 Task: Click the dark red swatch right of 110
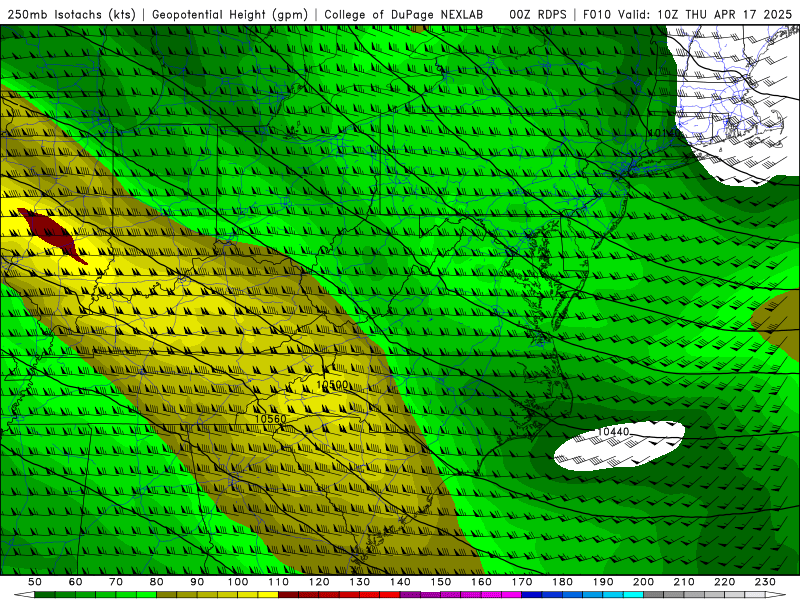[289, 595]
